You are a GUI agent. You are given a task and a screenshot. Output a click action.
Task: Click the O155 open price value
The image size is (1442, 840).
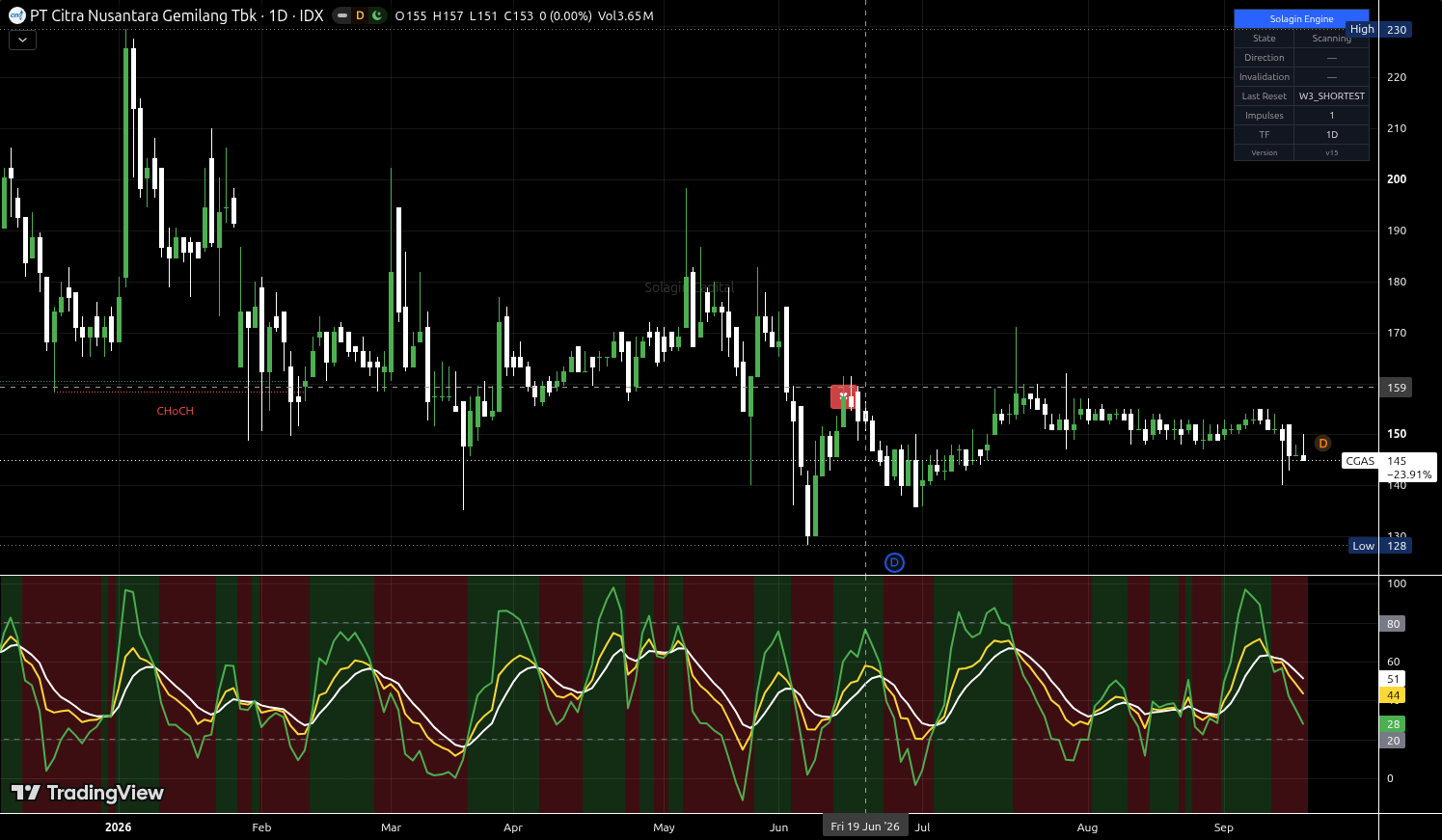point(411,15)
